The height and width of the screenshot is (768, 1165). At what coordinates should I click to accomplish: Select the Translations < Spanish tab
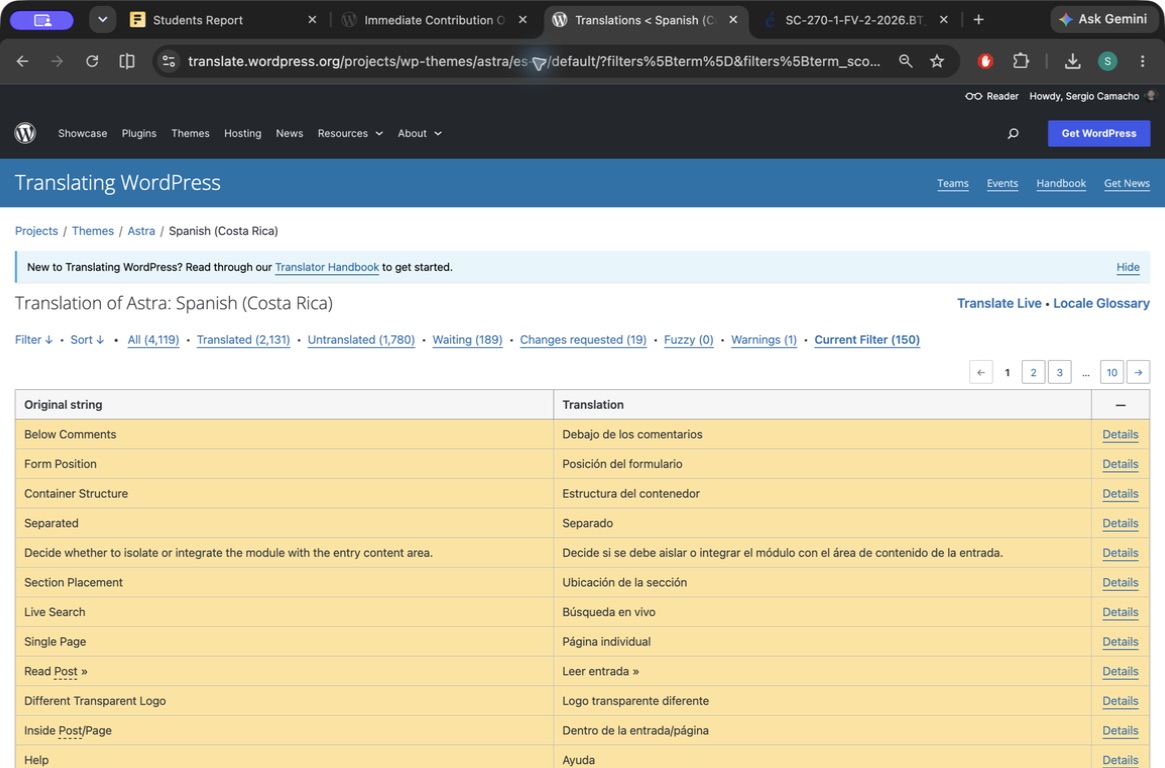(x=645, y=20)
